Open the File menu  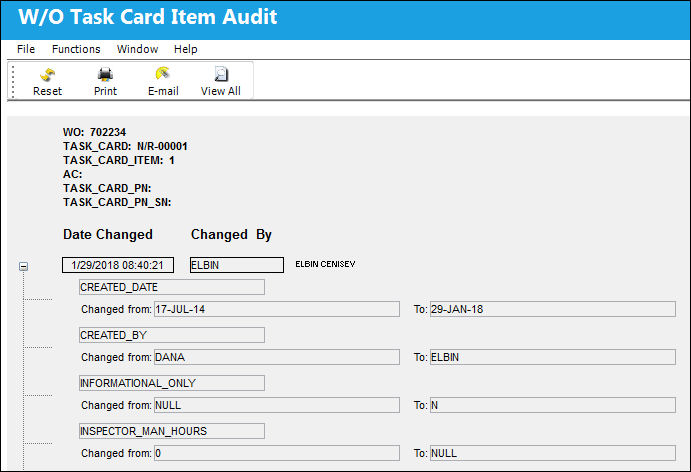tap(26, 49)
